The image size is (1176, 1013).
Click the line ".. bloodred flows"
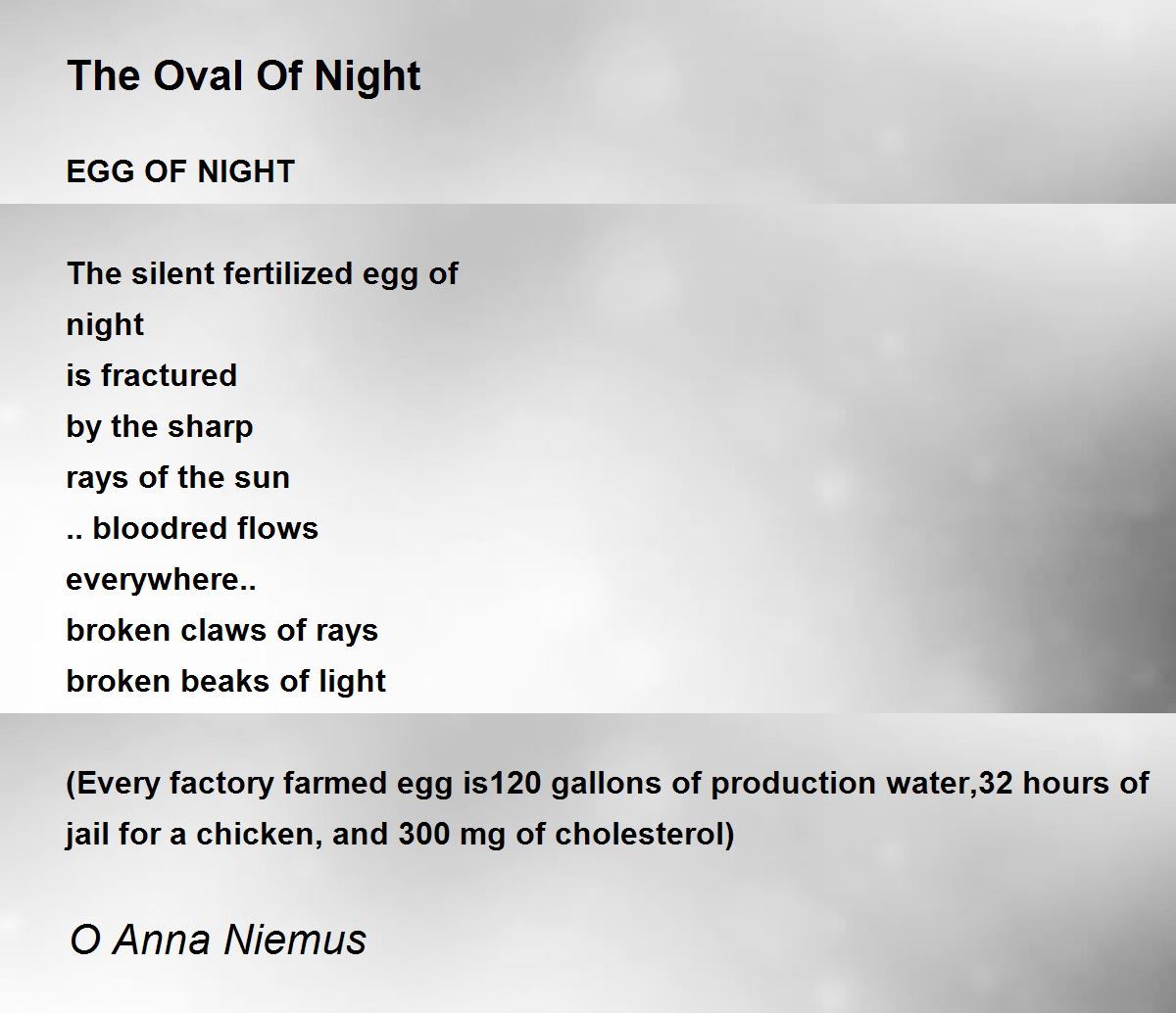(x=192, y=528)
